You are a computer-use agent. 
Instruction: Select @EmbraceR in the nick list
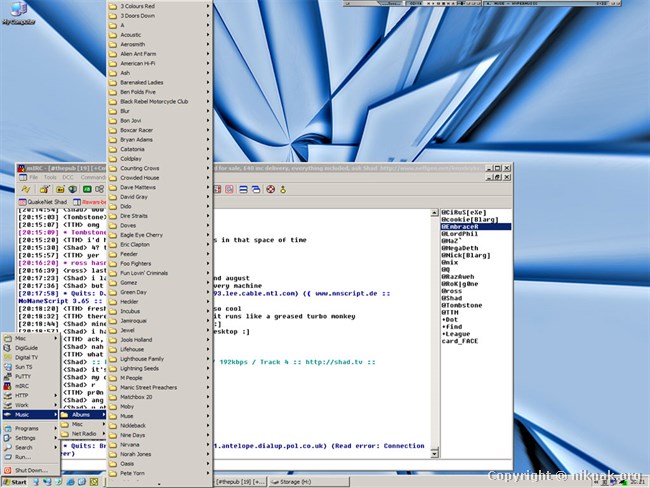click(476, 227)
